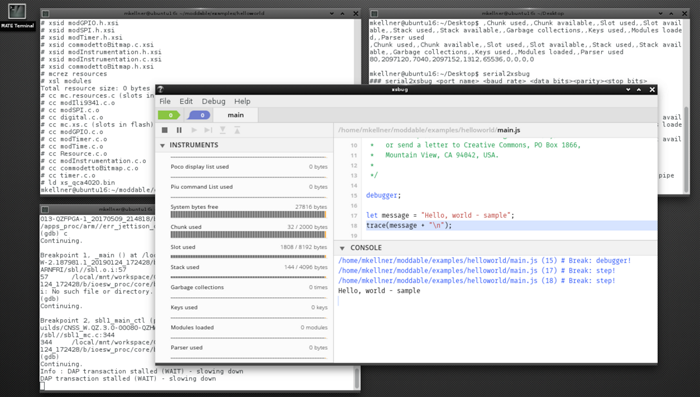Click the Chunk used graph bar
The image size is (700, 397).
248,235
